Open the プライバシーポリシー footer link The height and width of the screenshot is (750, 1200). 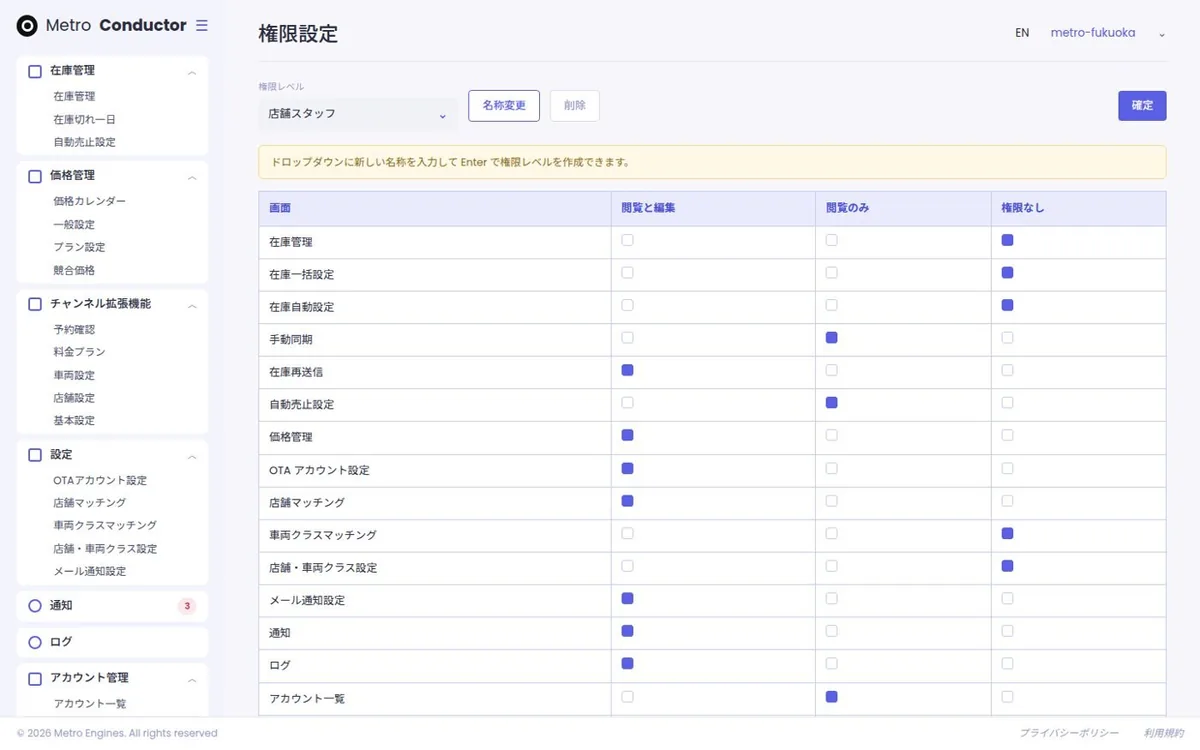click(x=1069, y=733)
